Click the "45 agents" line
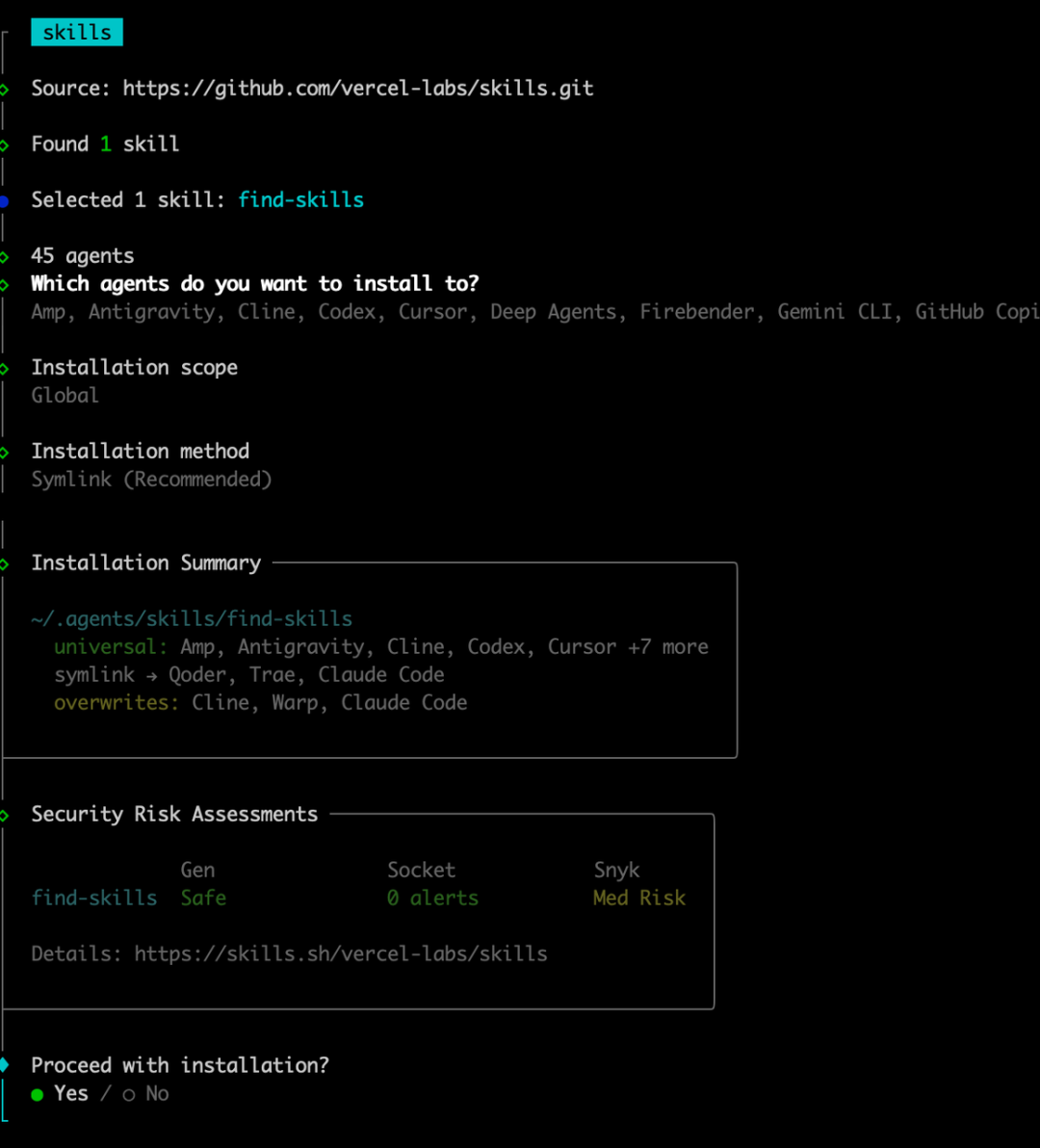Image resolution: width=1040 pixels, height=1148 pixels. pyautogui.click(x=83, y=255)
